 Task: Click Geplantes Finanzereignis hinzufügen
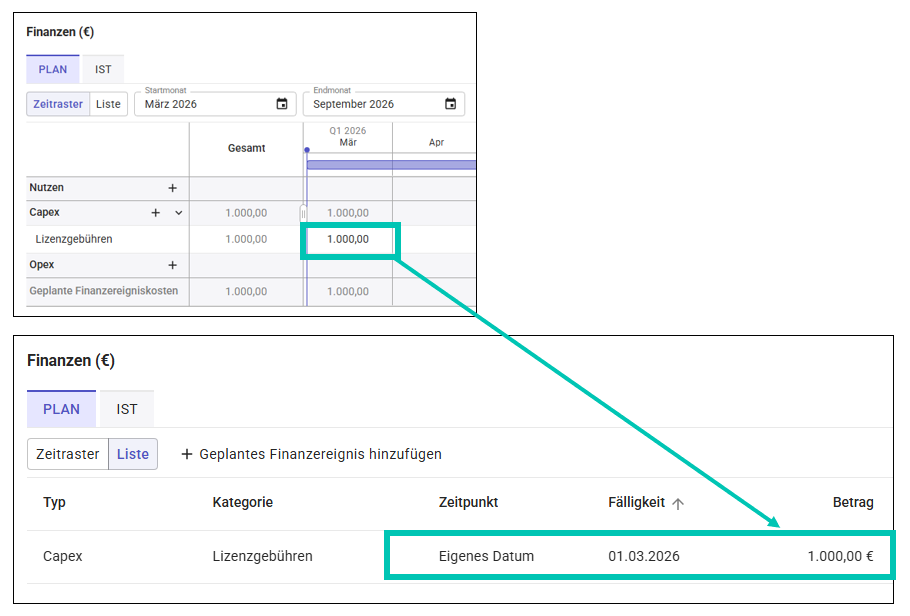pos(320,454)
